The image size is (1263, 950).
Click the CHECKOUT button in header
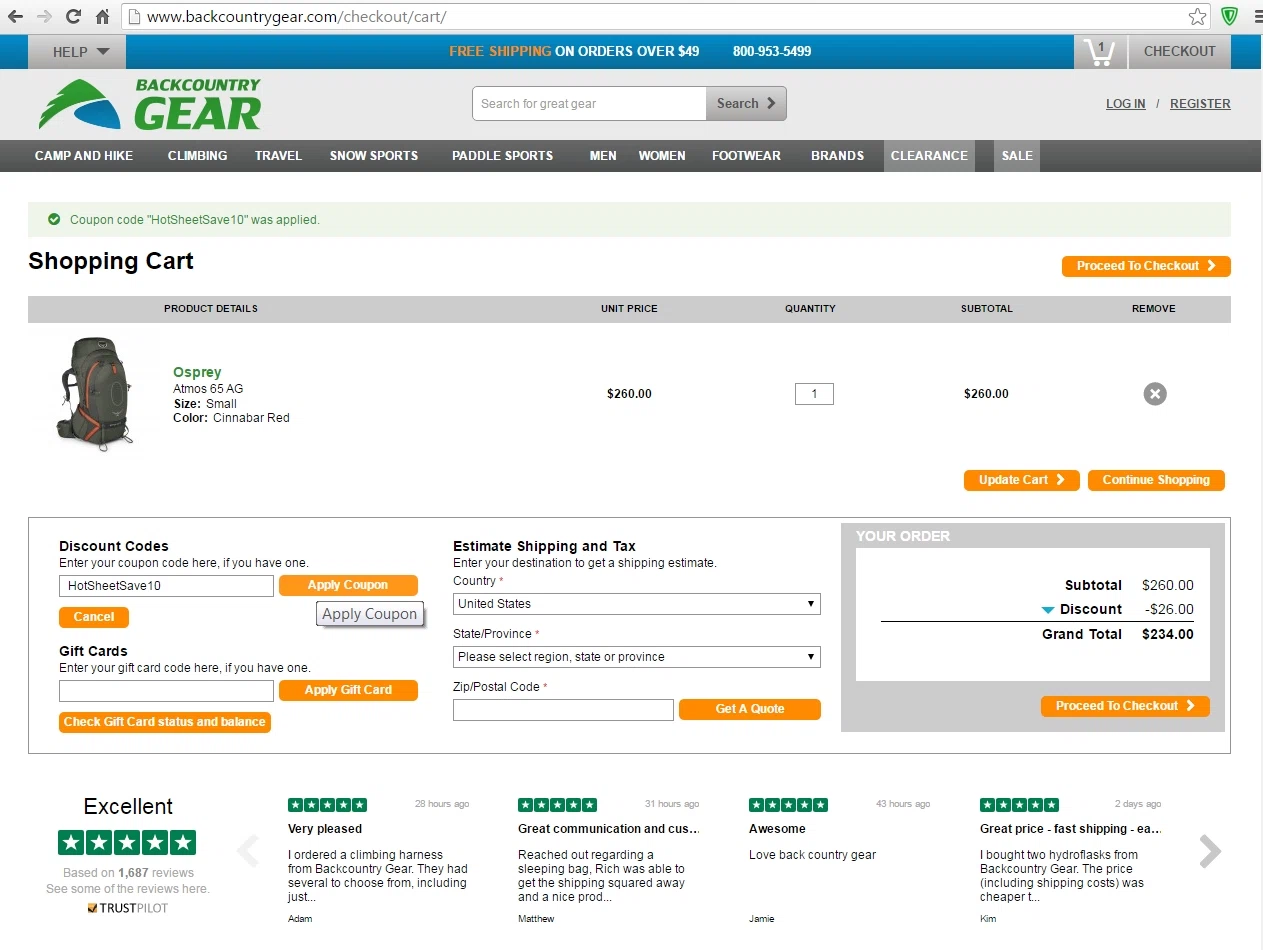click(1180, 52)
